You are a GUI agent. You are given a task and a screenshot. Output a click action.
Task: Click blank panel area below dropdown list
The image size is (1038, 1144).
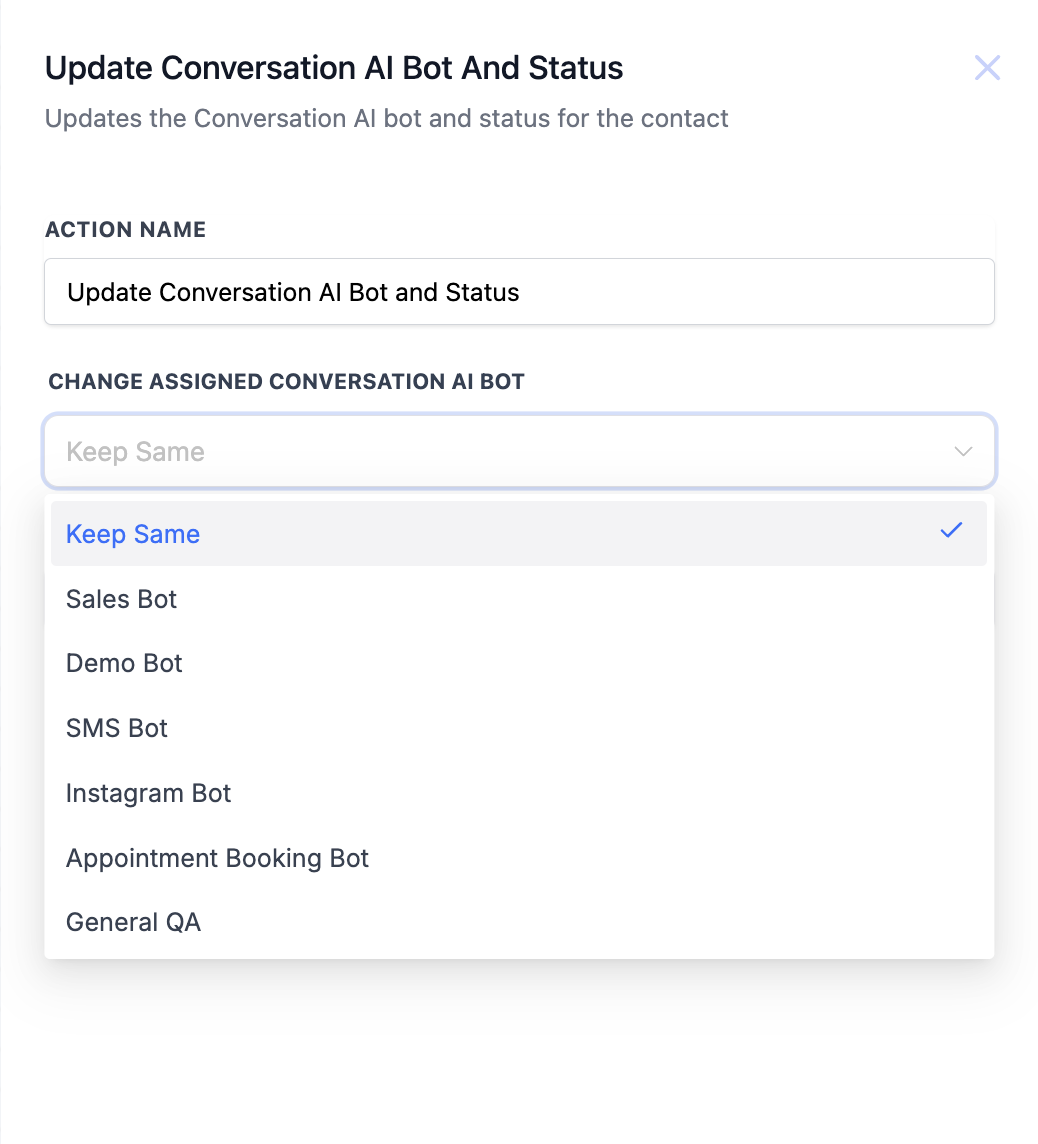(519, 1050)
